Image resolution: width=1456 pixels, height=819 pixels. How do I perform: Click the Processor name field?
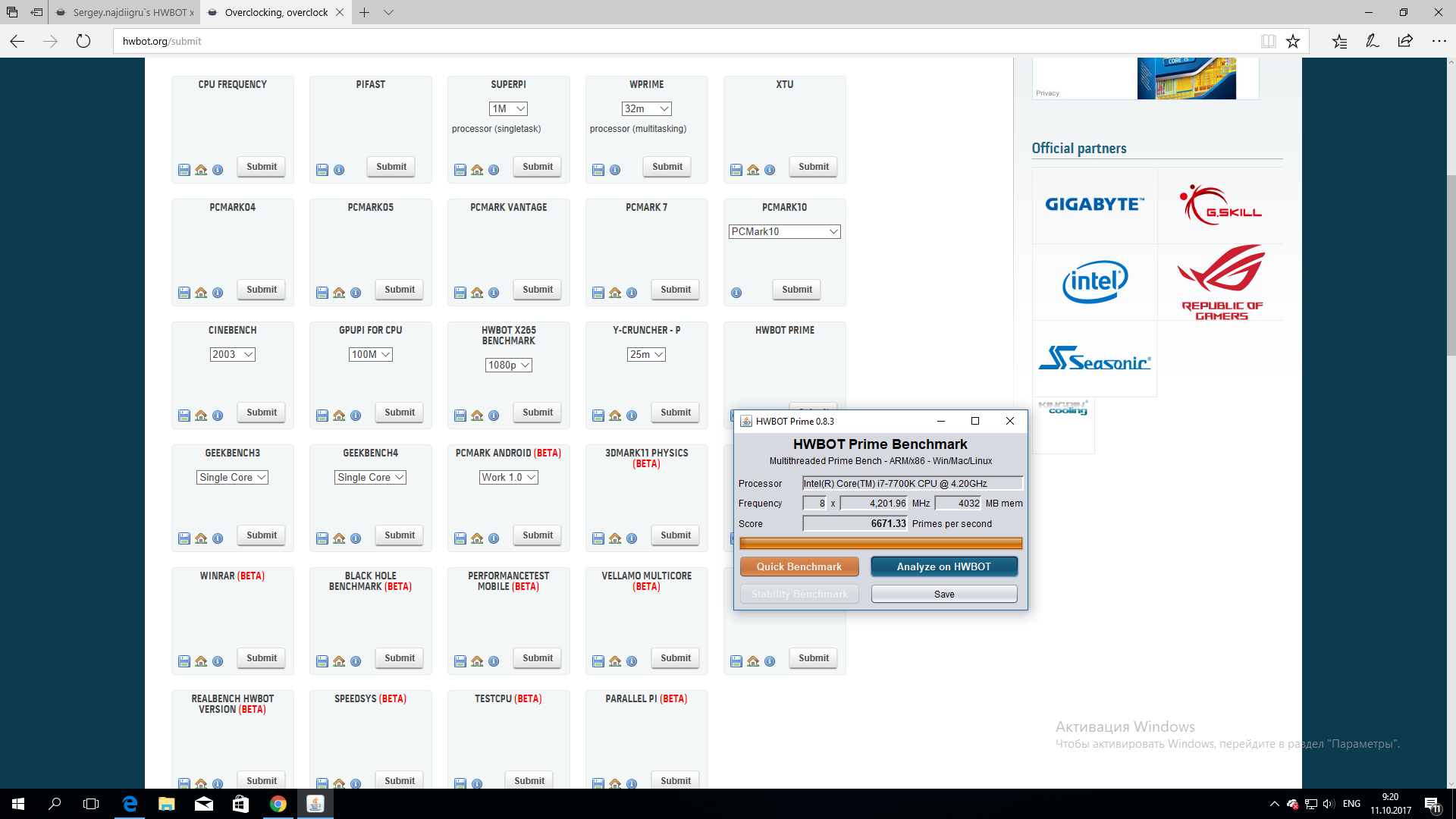tap(912, 483)
